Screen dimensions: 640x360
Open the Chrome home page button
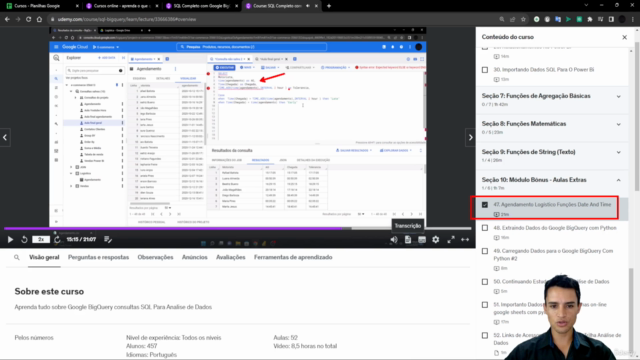(x=39, y=19)
